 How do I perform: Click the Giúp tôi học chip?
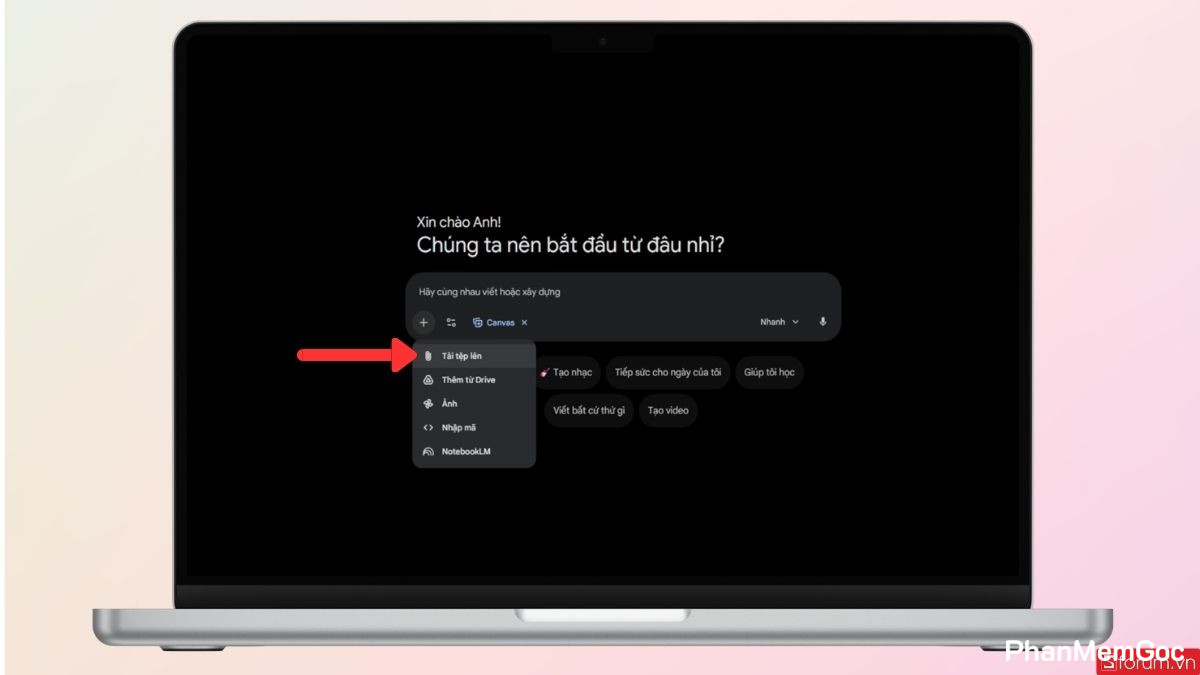769,372
